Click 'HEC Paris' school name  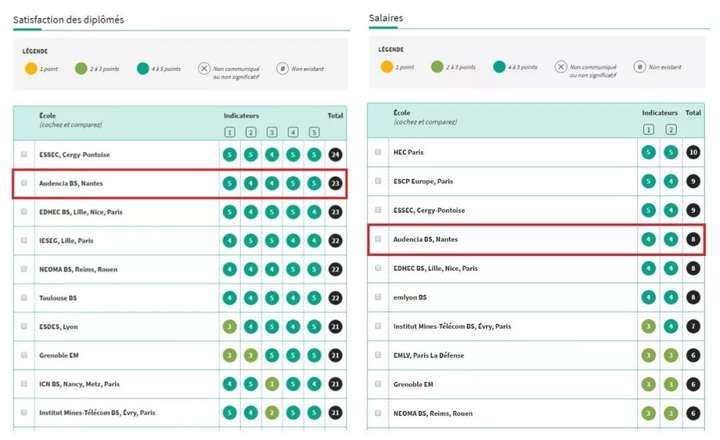click(408, 152)
